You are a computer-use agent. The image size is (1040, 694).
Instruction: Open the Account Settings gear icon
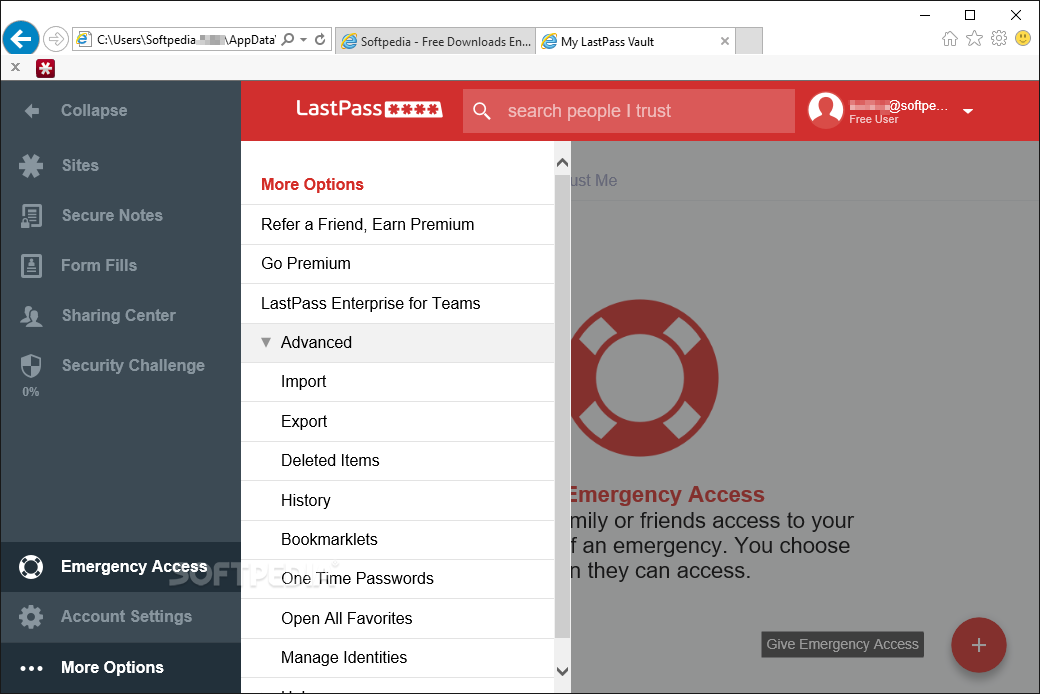[31, 617]
